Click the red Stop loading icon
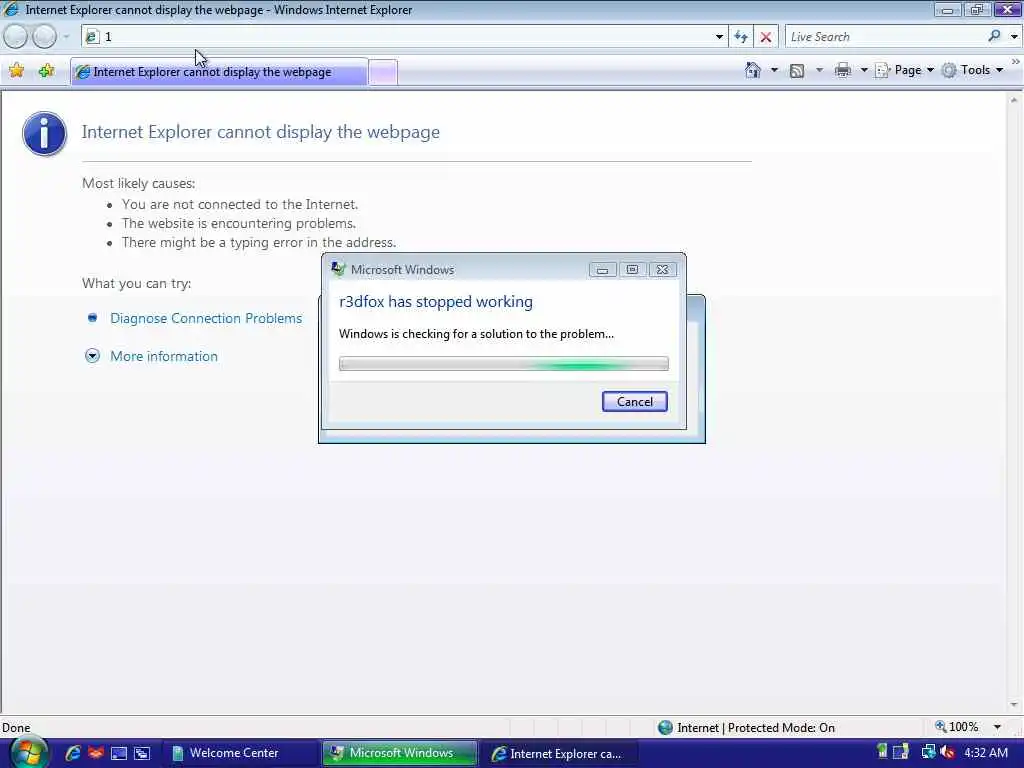1024x768 pixels. (x=765, y=37)
